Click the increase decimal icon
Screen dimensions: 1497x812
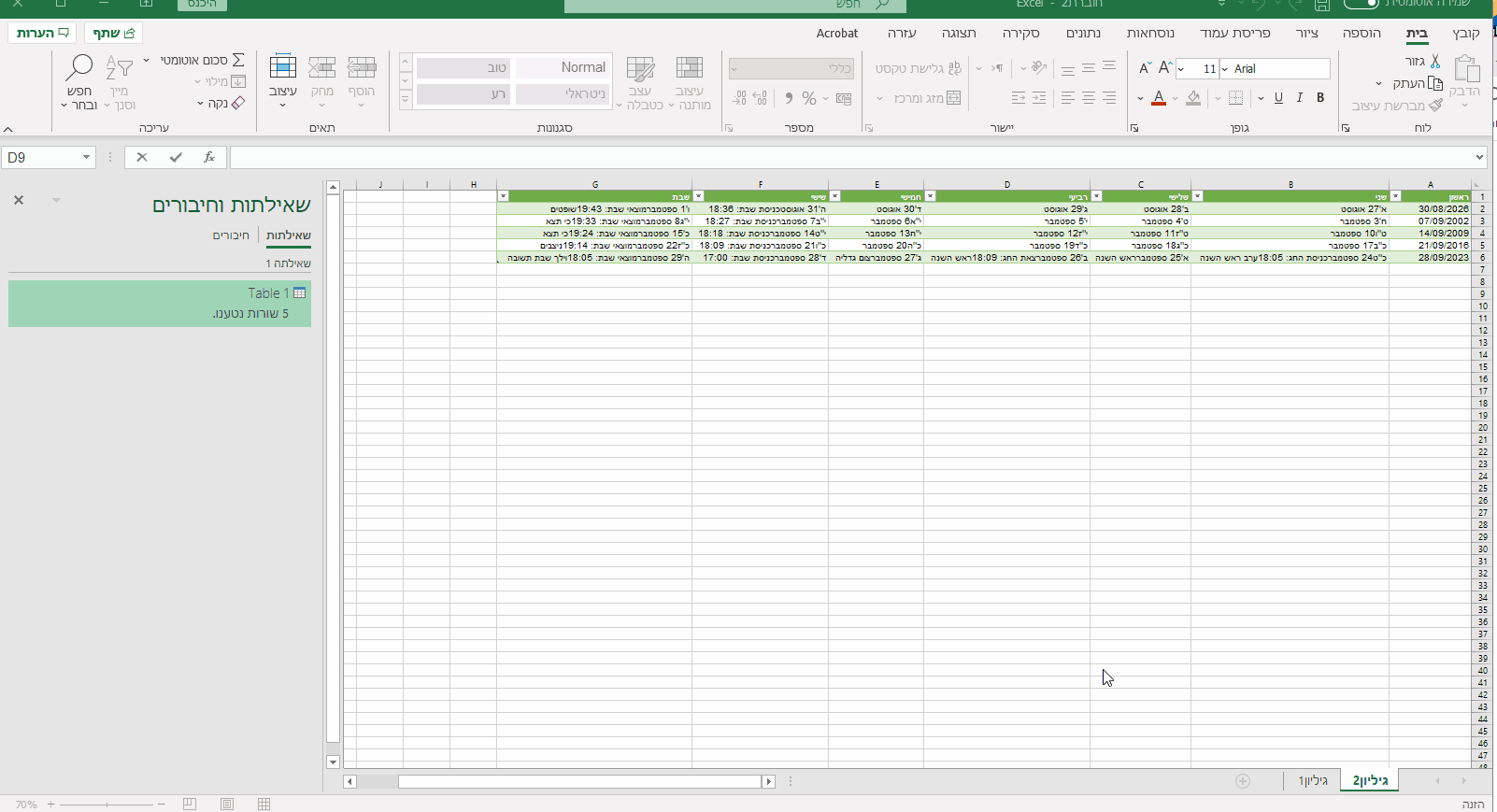(x=760, y=98)
